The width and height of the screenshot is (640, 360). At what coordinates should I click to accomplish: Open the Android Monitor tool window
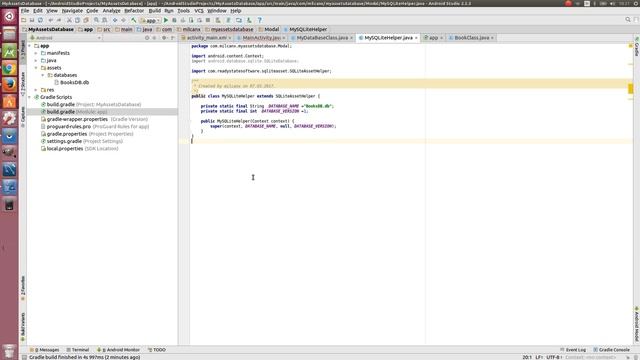[118, 350]
